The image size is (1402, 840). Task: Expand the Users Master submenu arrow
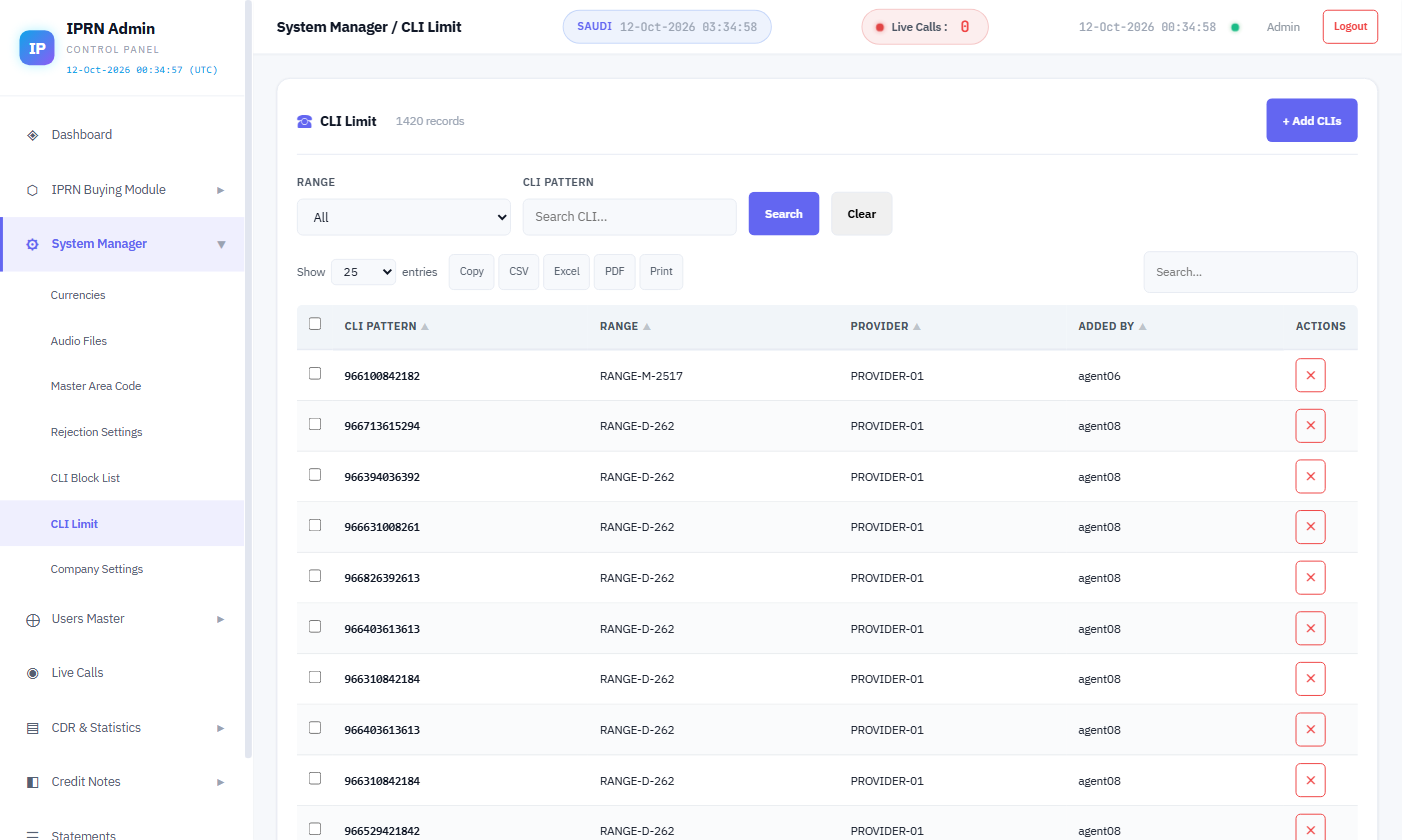(x=221, y=619)
